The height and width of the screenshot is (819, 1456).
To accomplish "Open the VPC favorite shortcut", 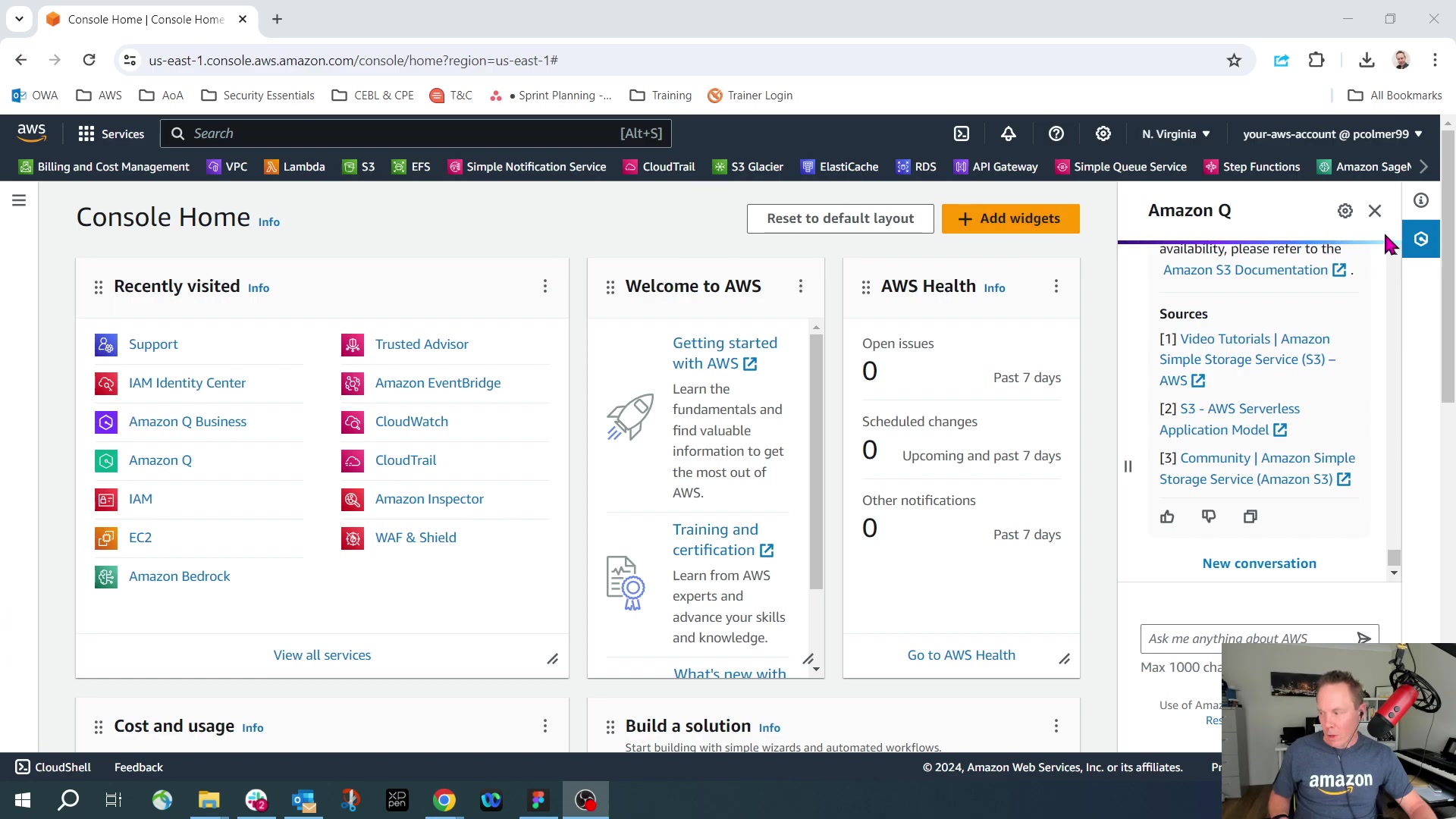I will (x=227, y=167).
